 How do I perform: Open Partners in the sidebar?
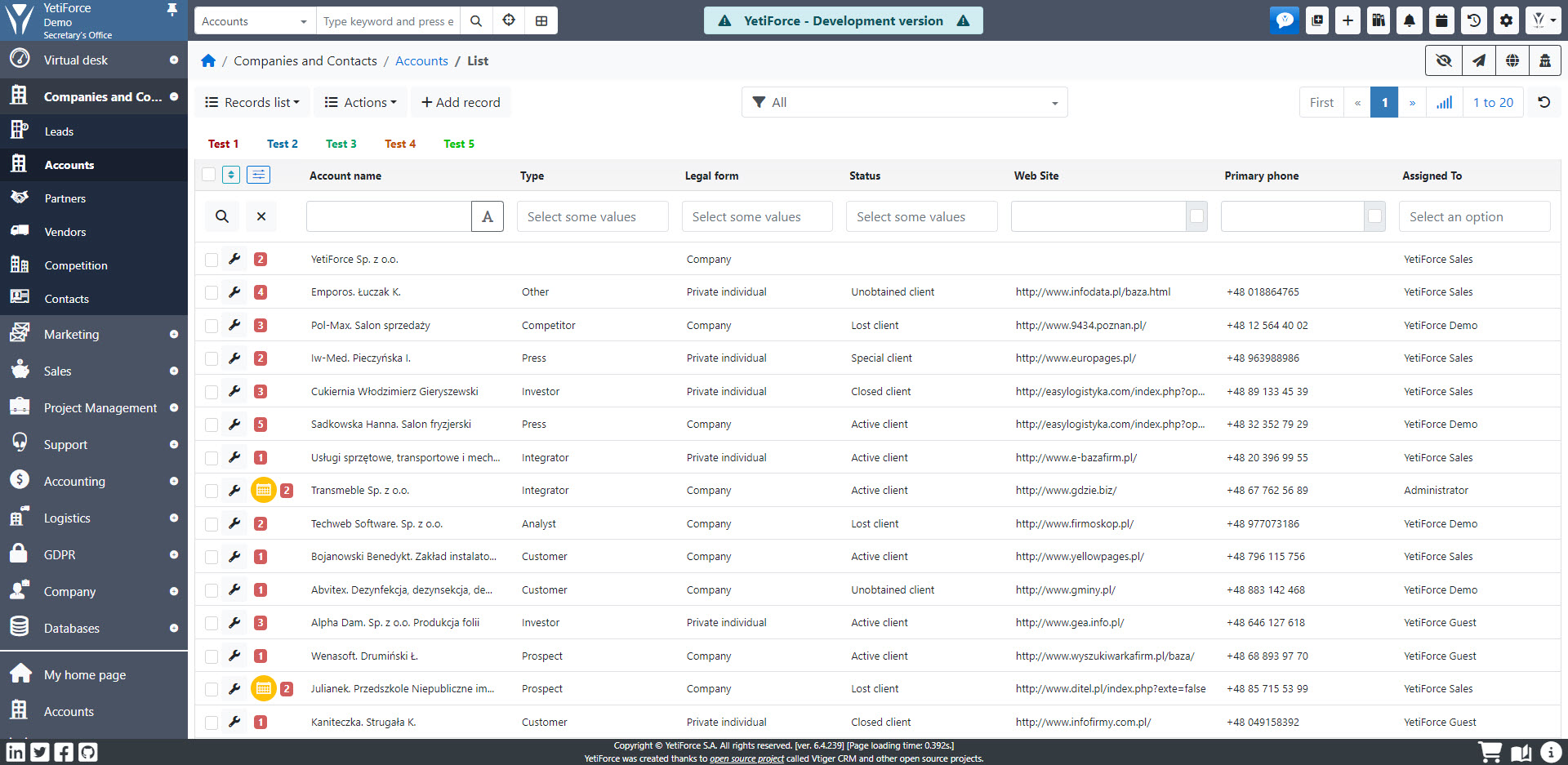pyautogui.click(x=94, y=198)
